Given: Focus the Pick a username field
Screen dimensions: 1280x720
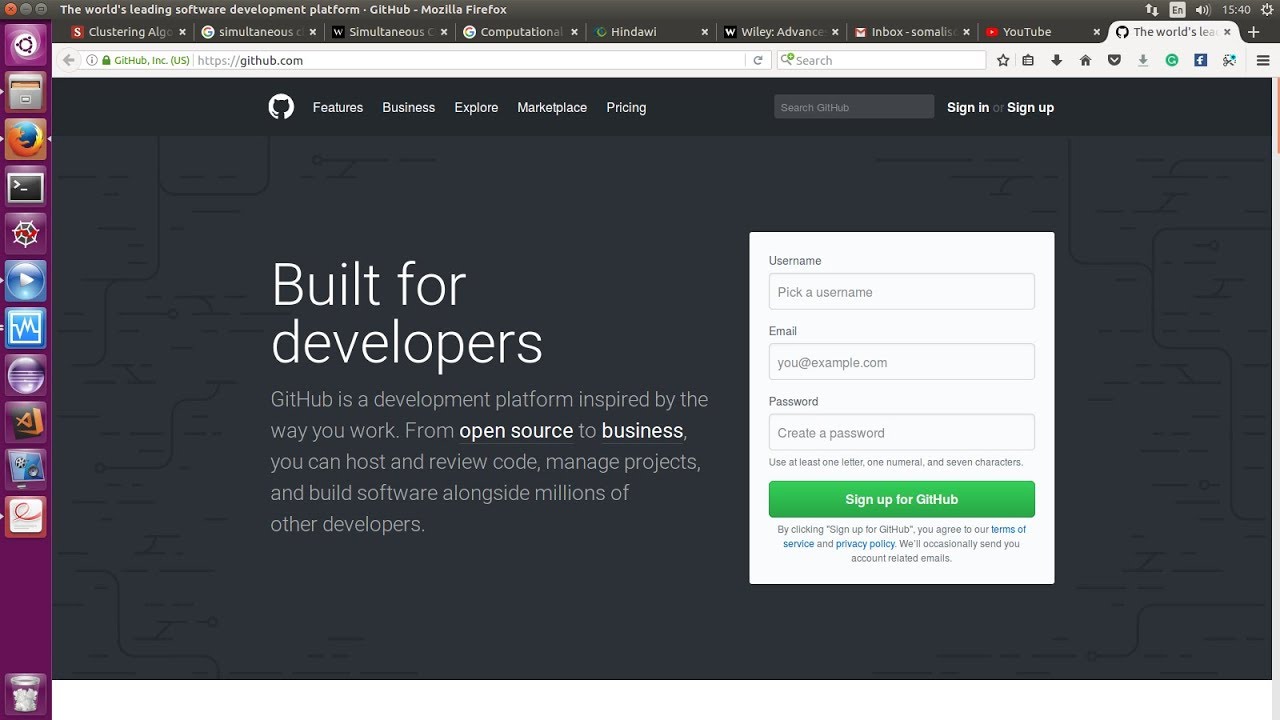Looking at the screenshot, I should coord(902,292).
